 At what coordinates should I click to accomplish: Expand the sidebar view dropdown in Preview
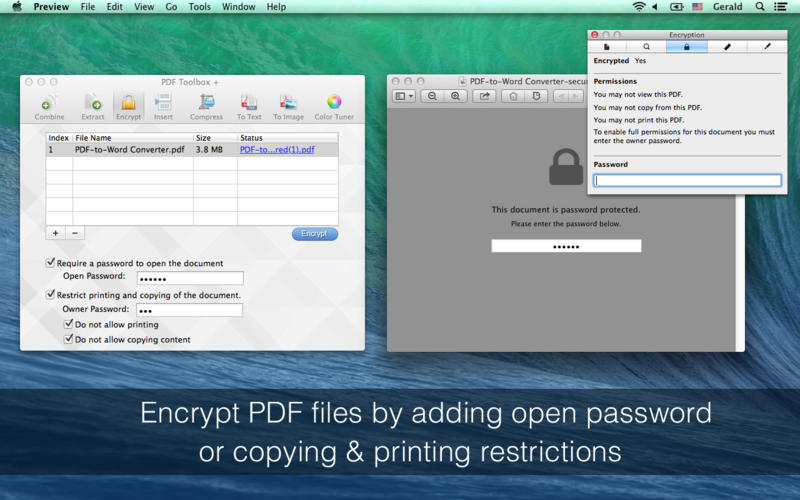click(404, 96)
